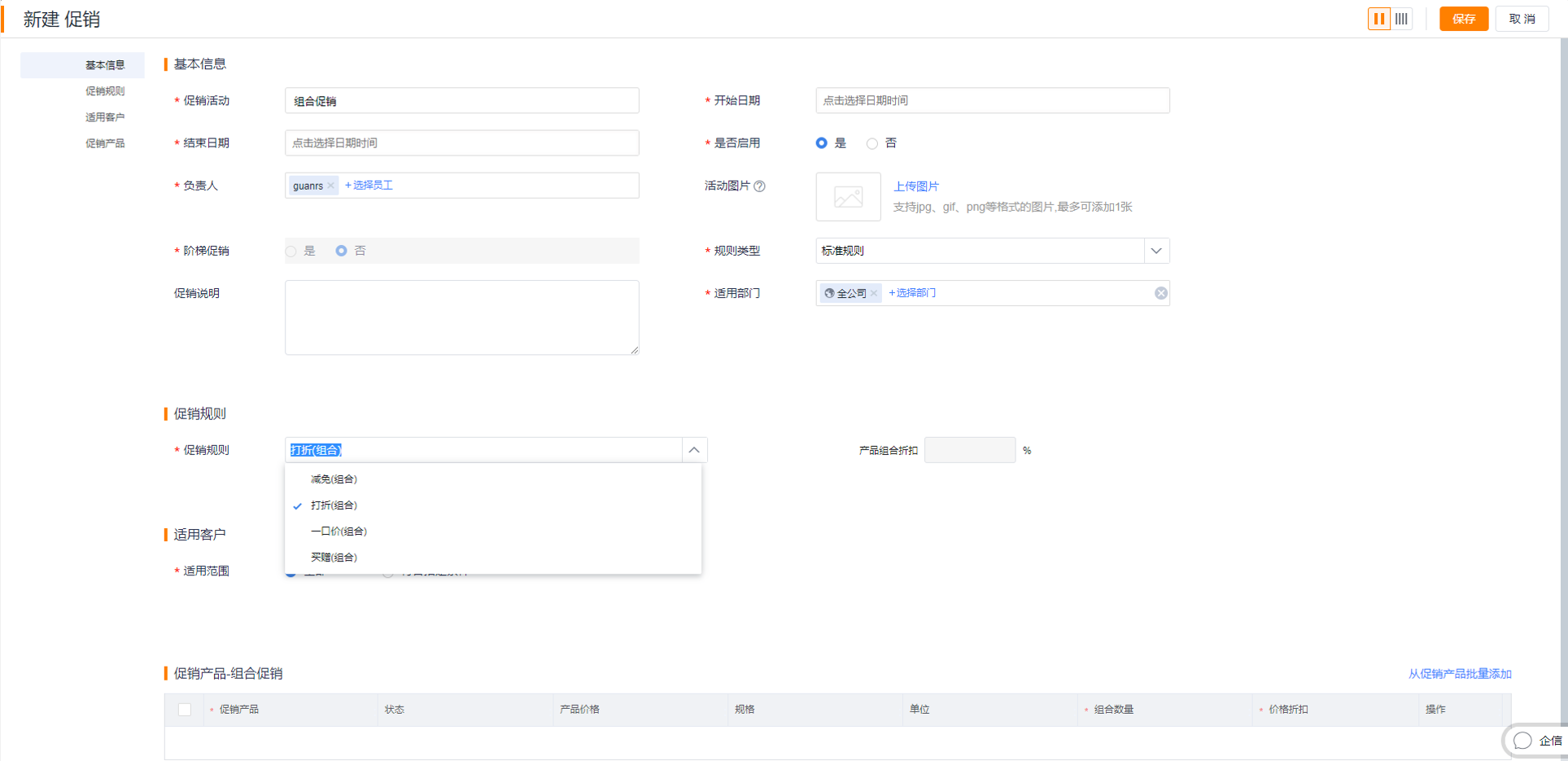Remove guanrs tag from owner field
This screenshot has width=1568, height=761.
(331, 186)
